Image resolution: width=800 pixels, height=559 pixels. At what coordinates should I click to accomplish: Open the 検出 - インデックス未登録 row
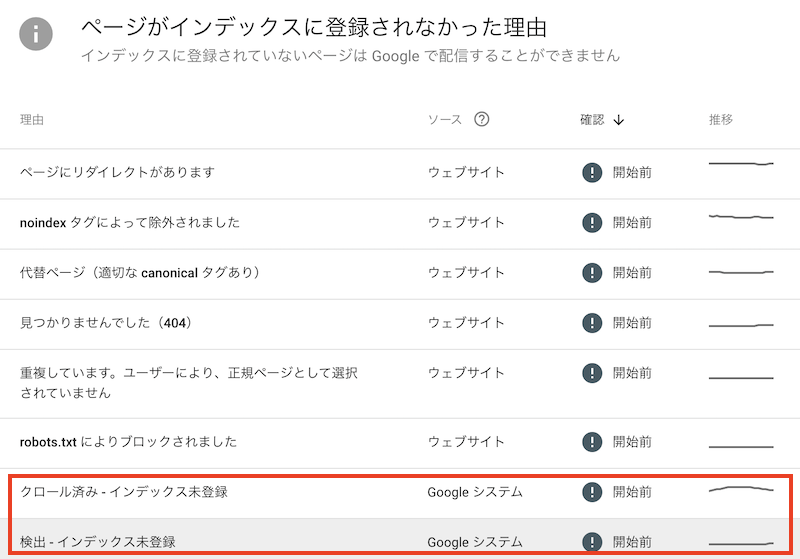[x=103, y=542]
